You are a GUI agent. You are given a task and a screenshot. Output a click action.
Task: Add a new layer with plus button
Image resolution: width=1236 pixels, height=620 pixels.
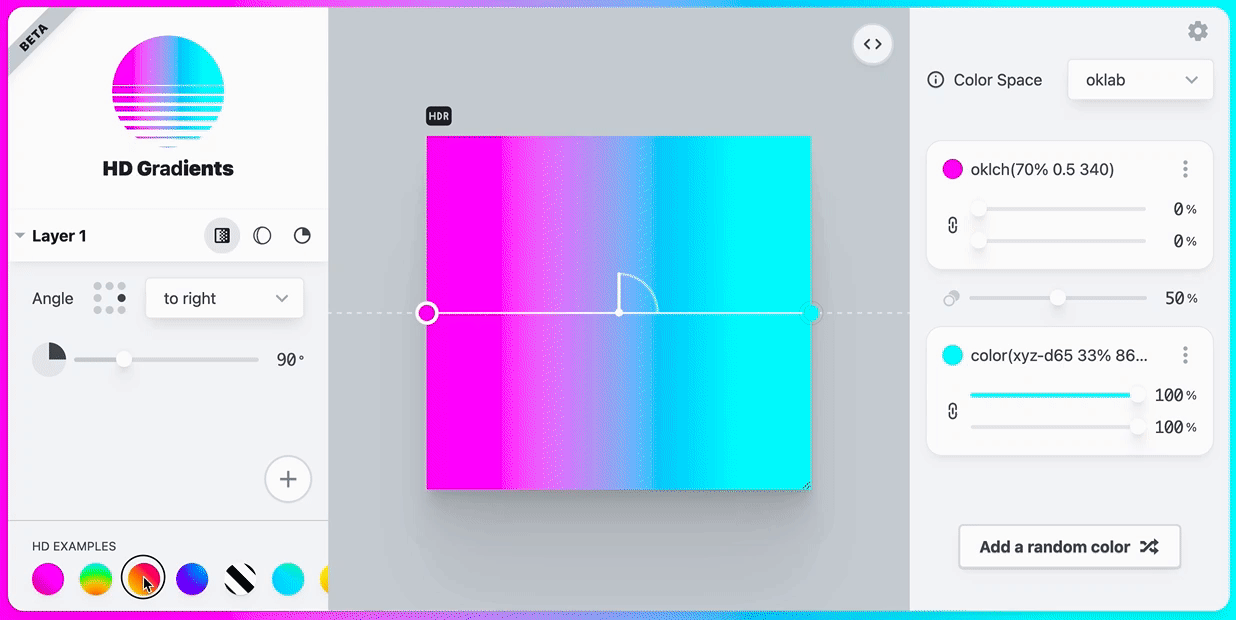[x=288, y=479]
